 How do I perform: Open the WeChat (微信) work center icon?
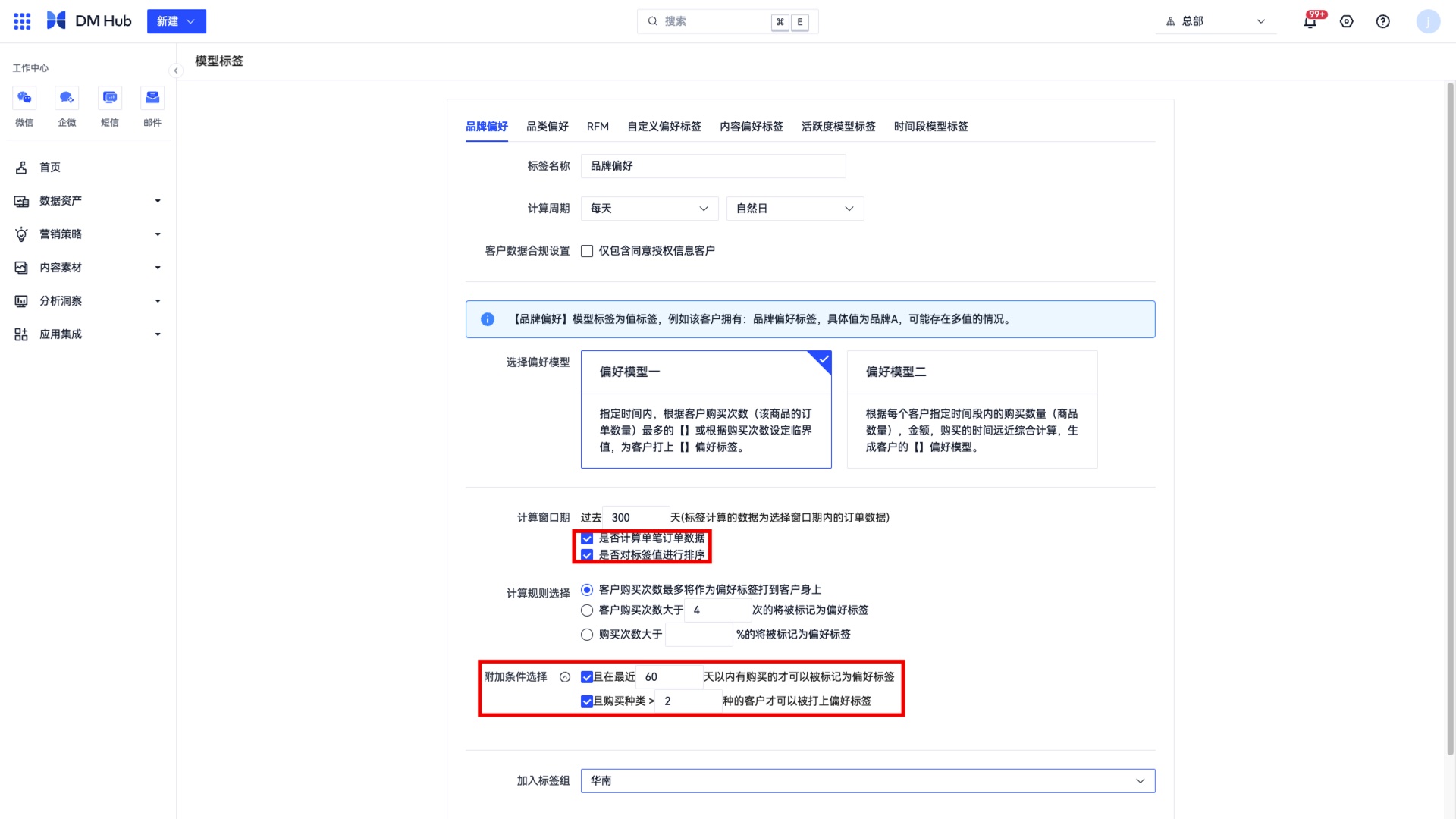point(24,98)
